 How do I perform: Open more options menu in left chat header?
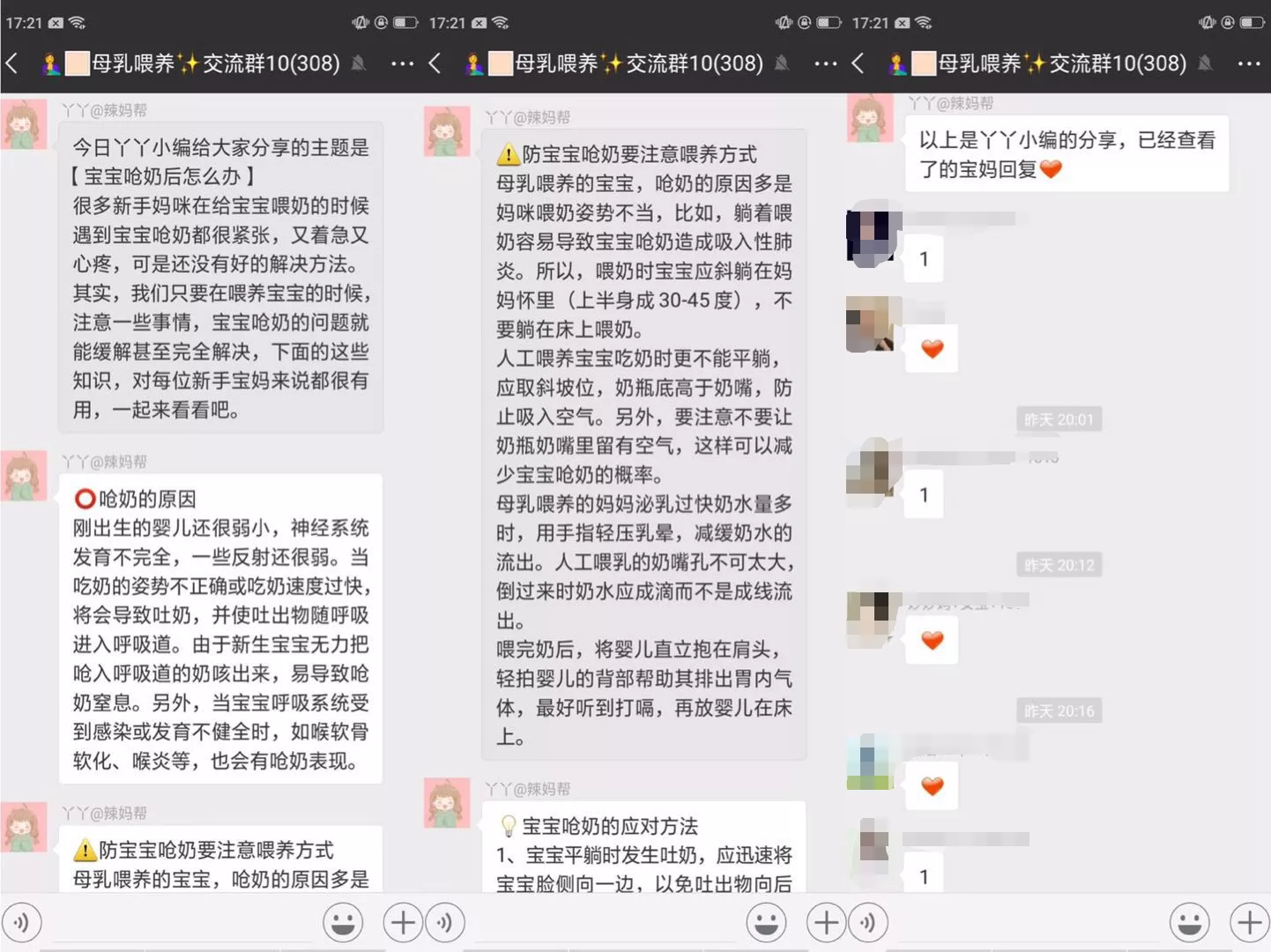[402, 63]
